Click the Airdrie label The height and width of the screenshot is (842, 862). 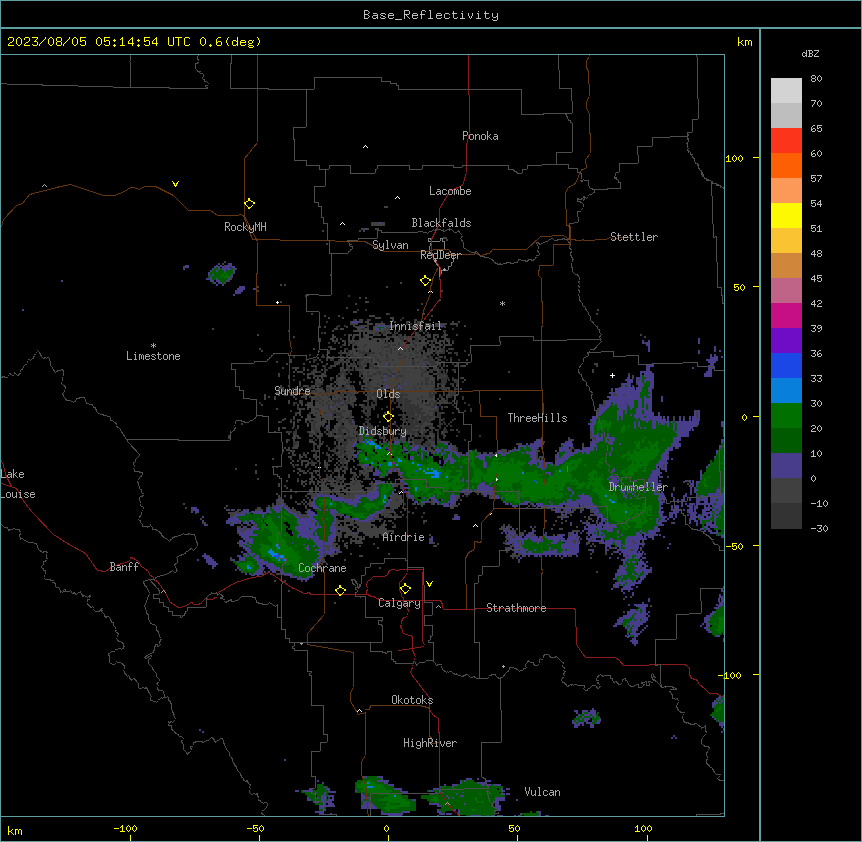(403, 537)
